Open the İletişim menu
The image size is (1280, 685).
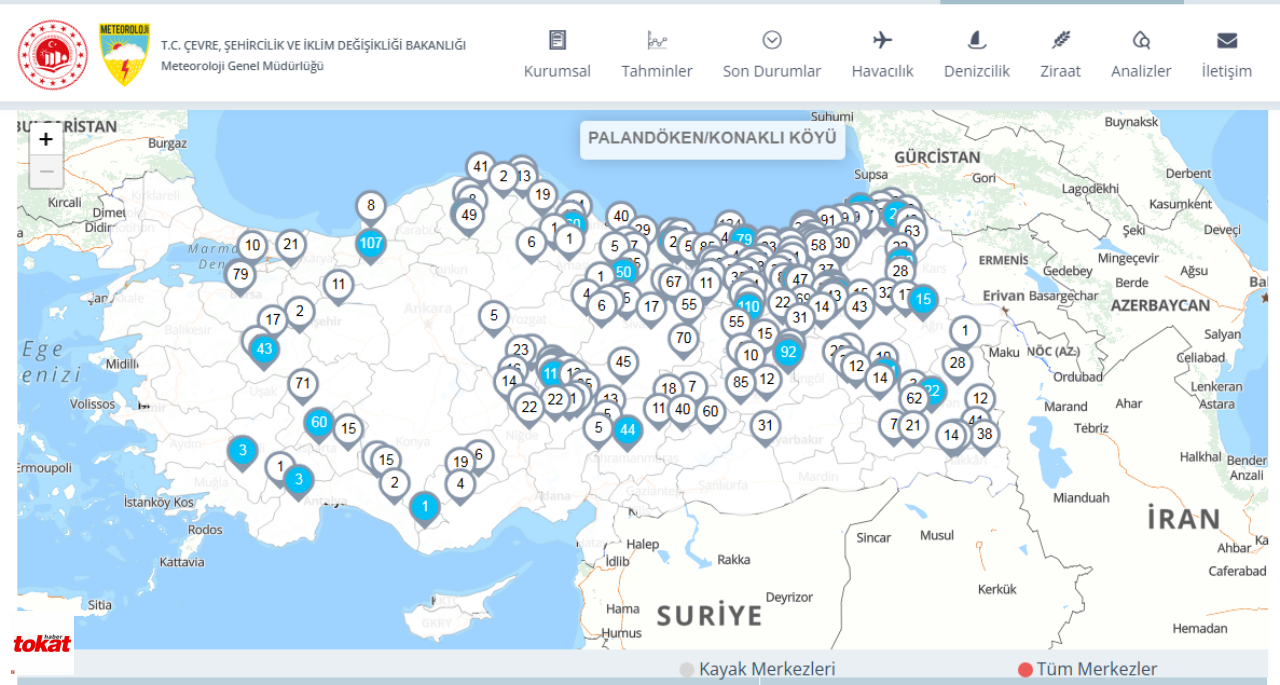tap(1227, 54)
